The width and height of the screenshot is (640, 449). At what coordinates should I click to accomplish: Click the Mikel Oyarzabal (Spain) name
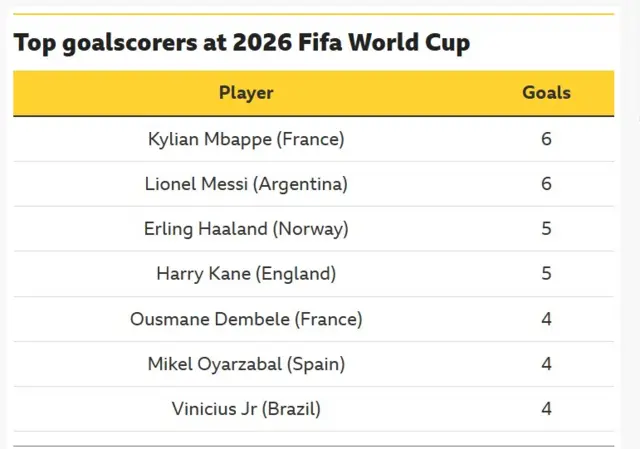[246, 364]
